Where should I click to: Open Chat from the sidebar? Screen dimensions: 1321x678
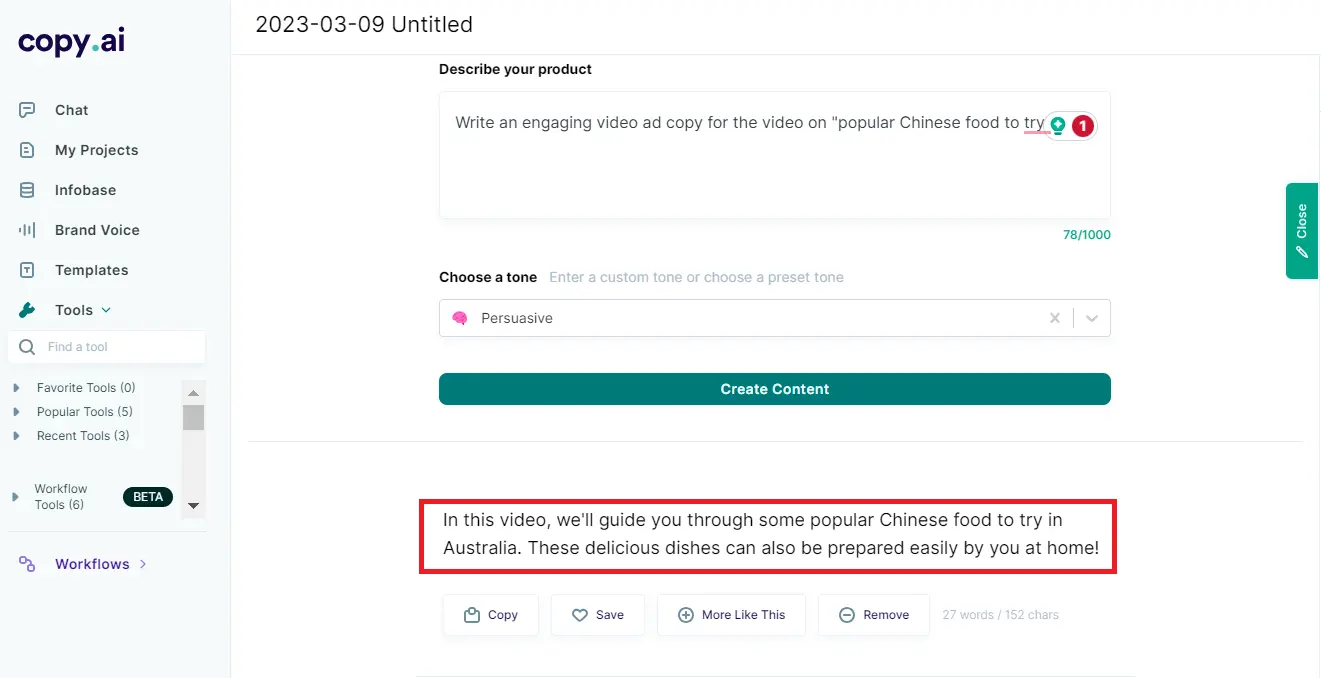click(x=71, y=110)
